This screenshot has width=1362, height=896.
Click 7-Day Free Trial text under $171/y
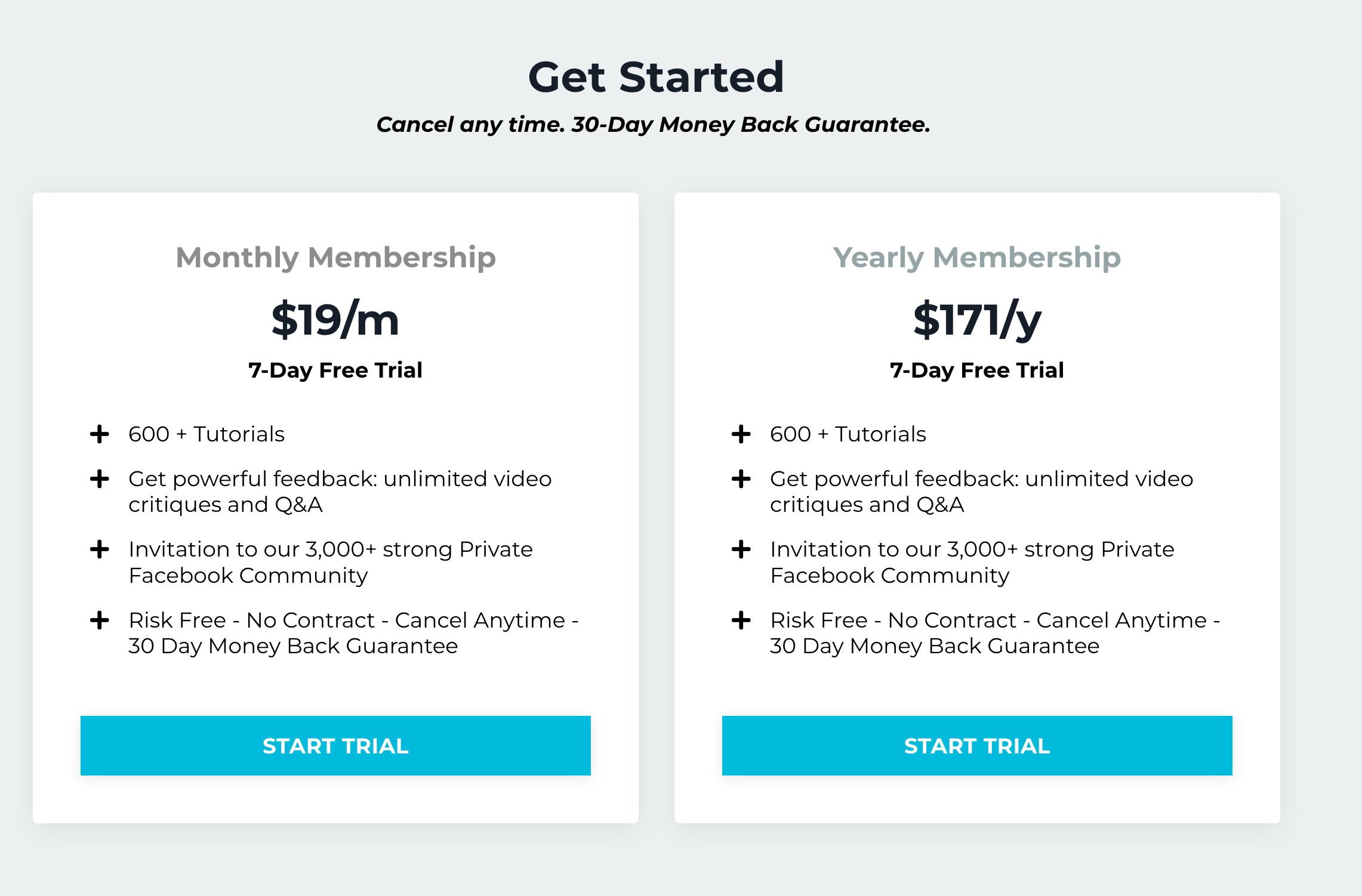point(977,370)
